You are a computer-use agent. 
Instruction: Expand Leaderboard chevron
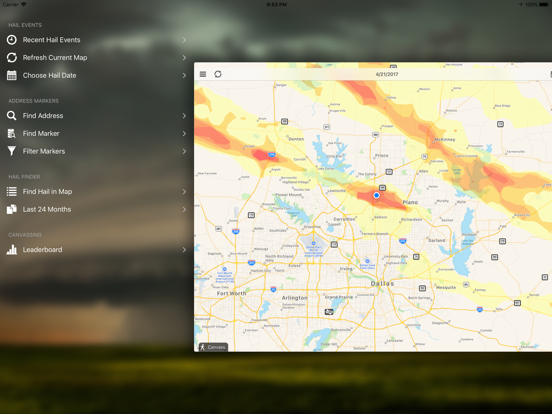click(184, 250)
